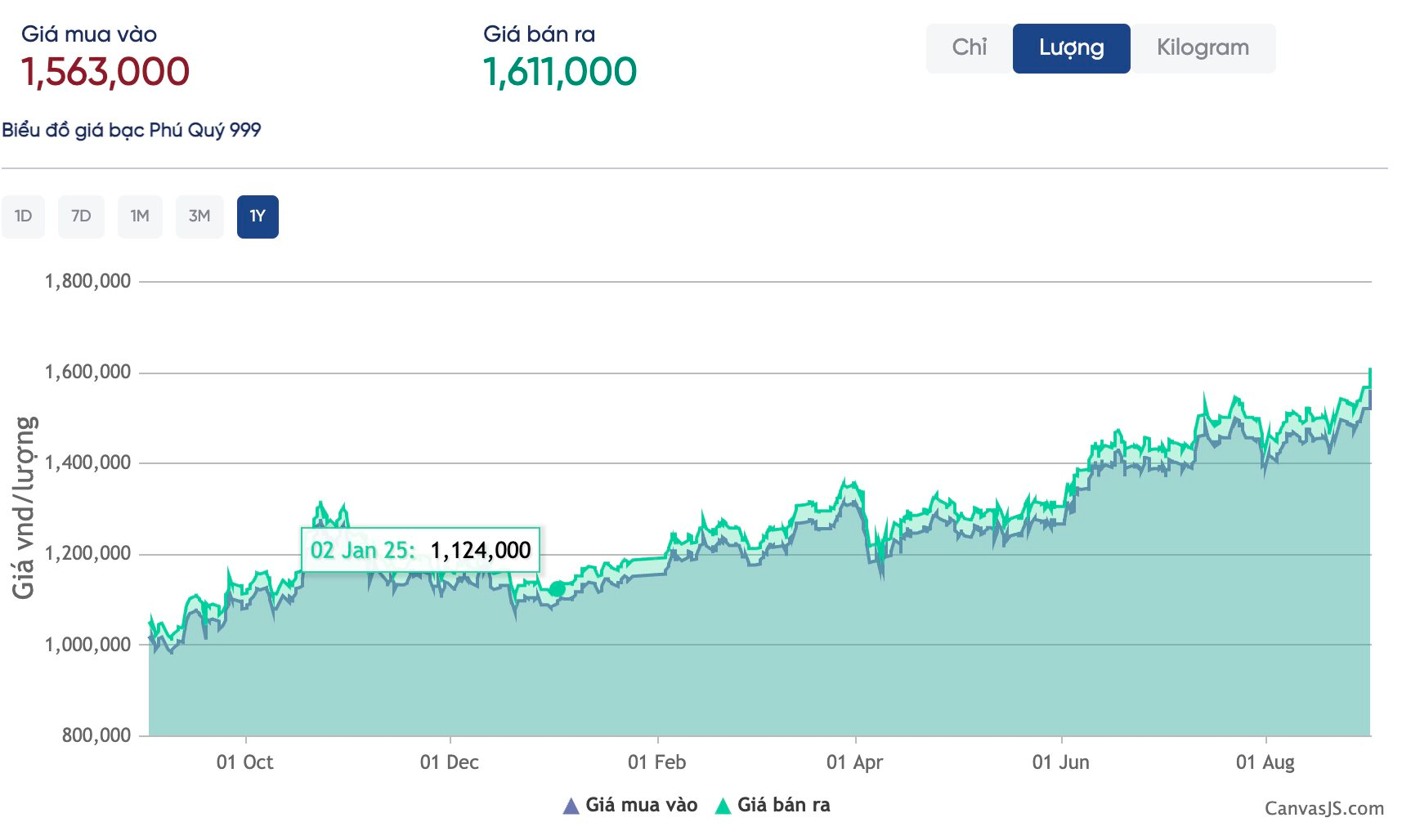Switch unit to Kilogram

[x=1202, y=48]
